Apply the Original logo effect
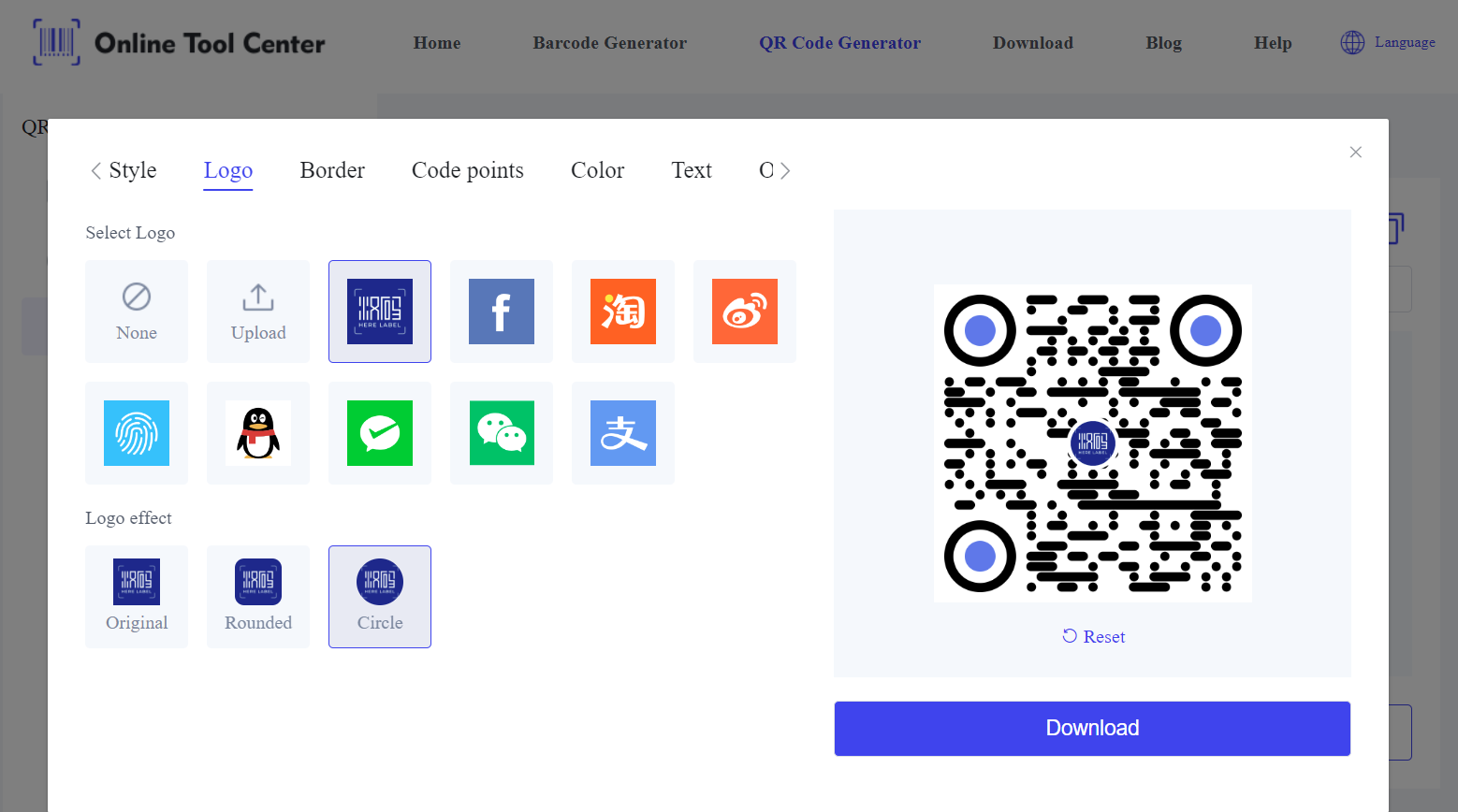 [137, 597]
